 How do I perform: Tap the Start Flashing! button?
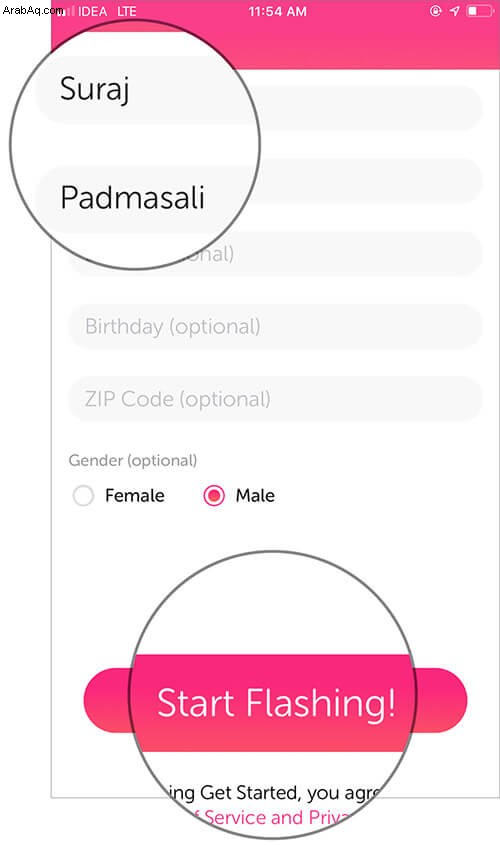pos(275,701)
